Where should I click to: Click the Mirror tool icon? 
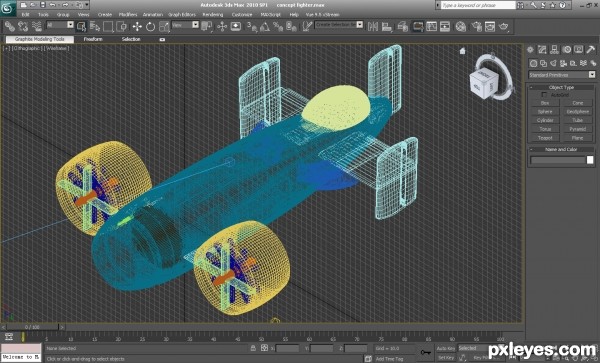point(373,26)
